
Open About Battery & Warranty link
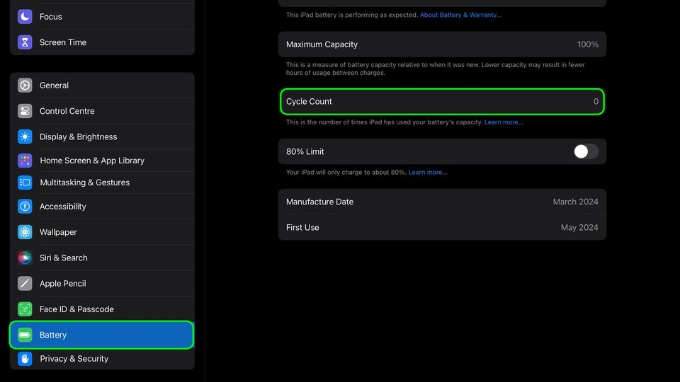coord(460,15)
